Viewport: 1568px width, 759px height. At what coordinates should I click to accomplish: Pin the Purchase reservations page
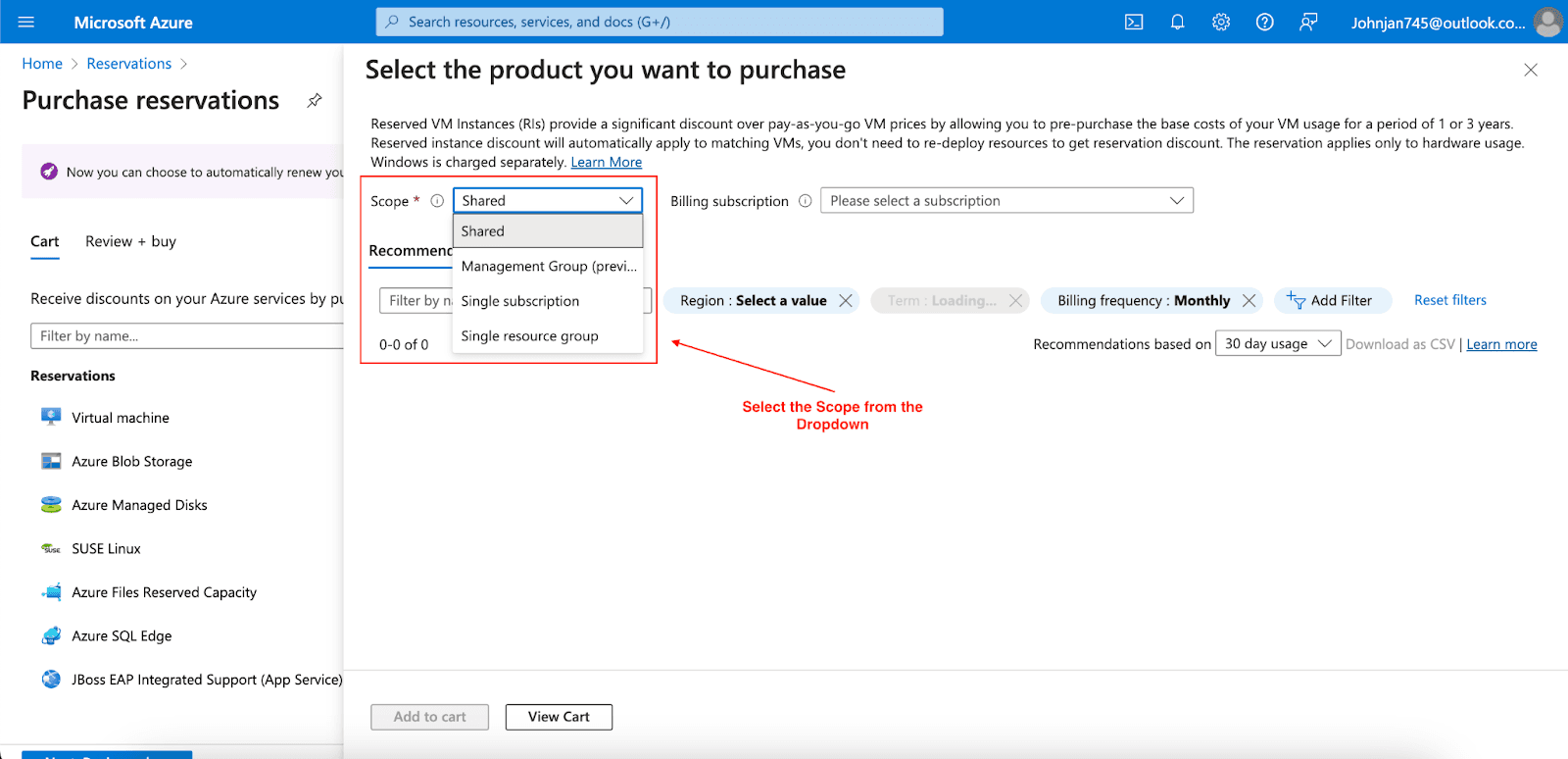(x=315, y=100)
